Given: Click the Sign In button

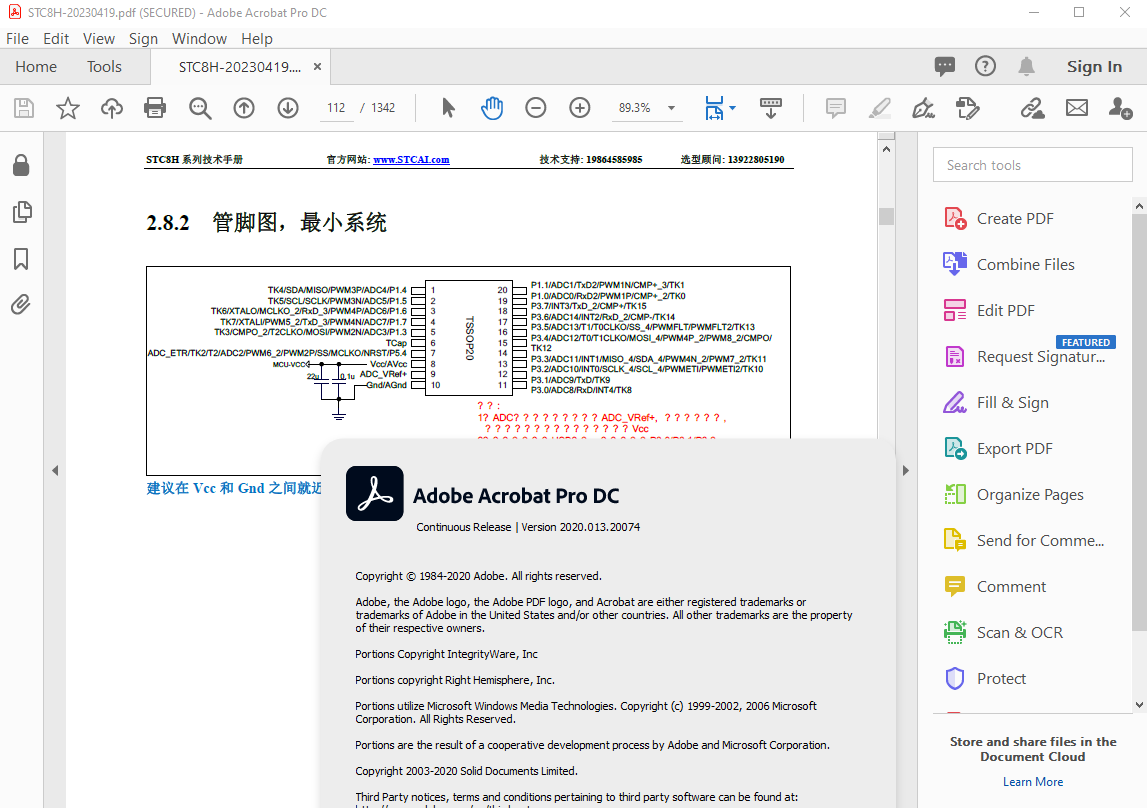Looking at the screenshot, I should click(1094, 67).
